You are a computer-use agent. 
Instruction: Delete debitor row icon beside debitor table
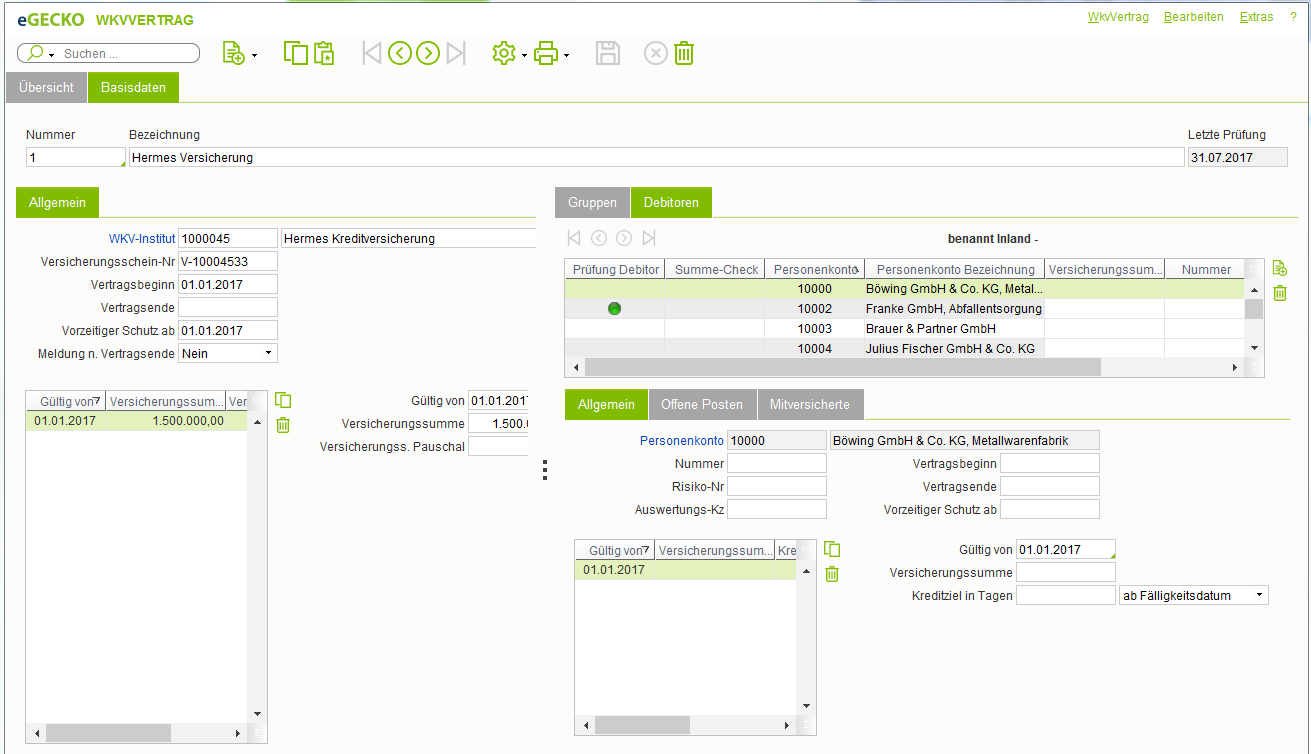tap(1279, 293)
